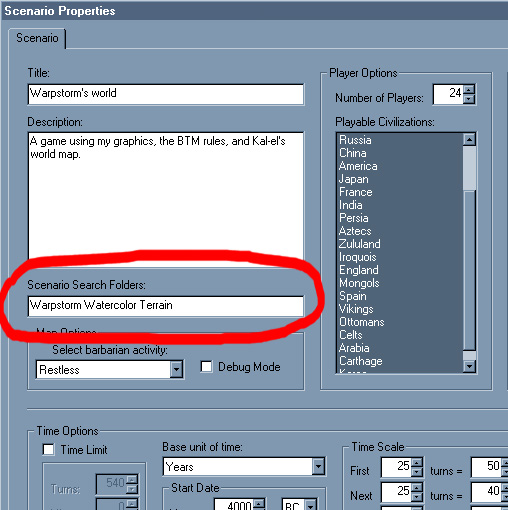Viewport: 508px width, 510px height.
Task: Select the Scenario tab
Action: pyautogui.click(x=37, y=38)
